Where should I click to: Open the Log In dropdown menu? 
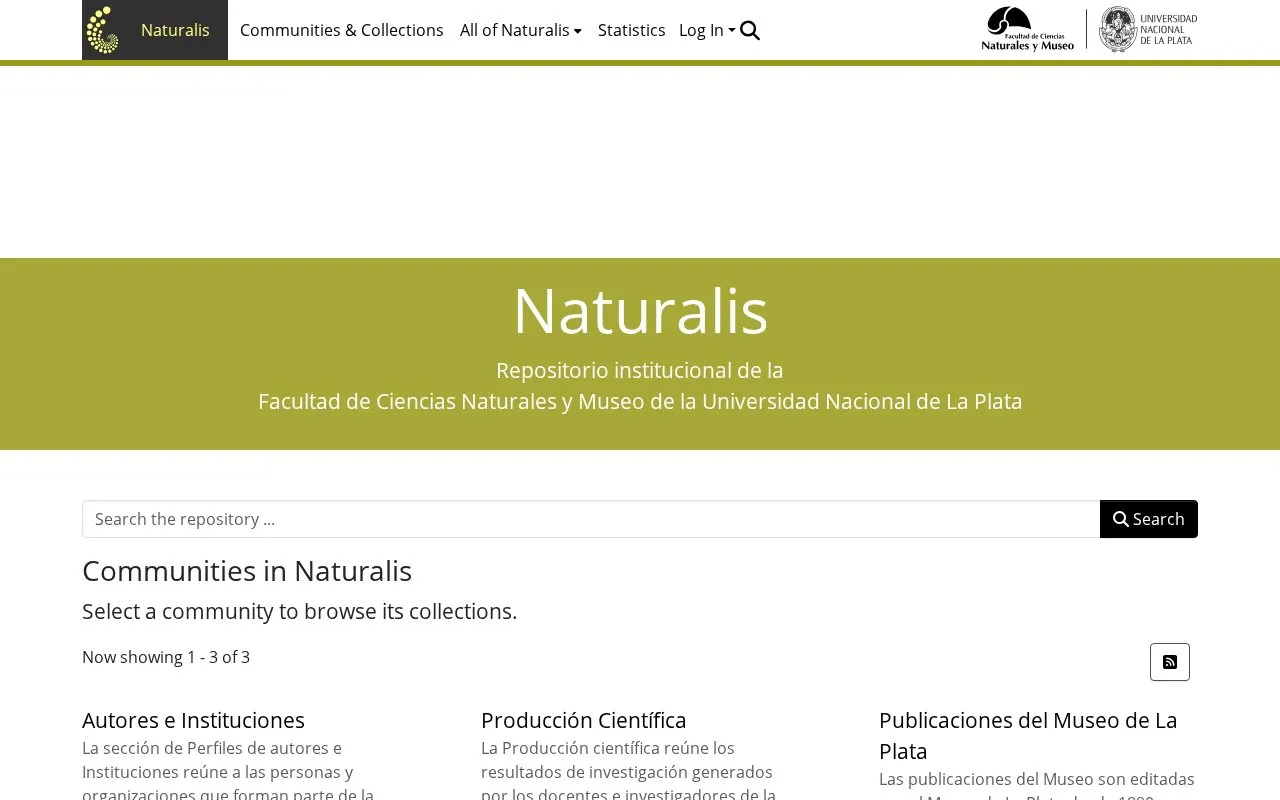click(707, 30)
